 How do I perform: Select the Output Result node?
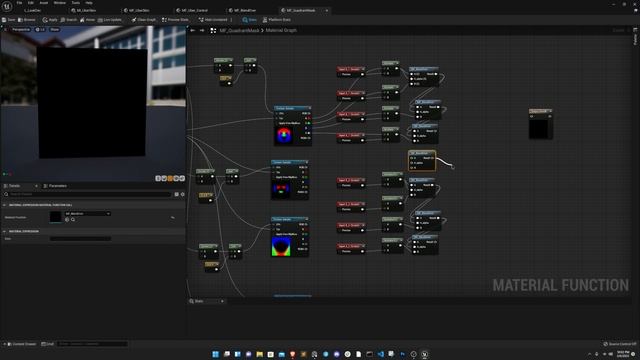click(541, 124)
